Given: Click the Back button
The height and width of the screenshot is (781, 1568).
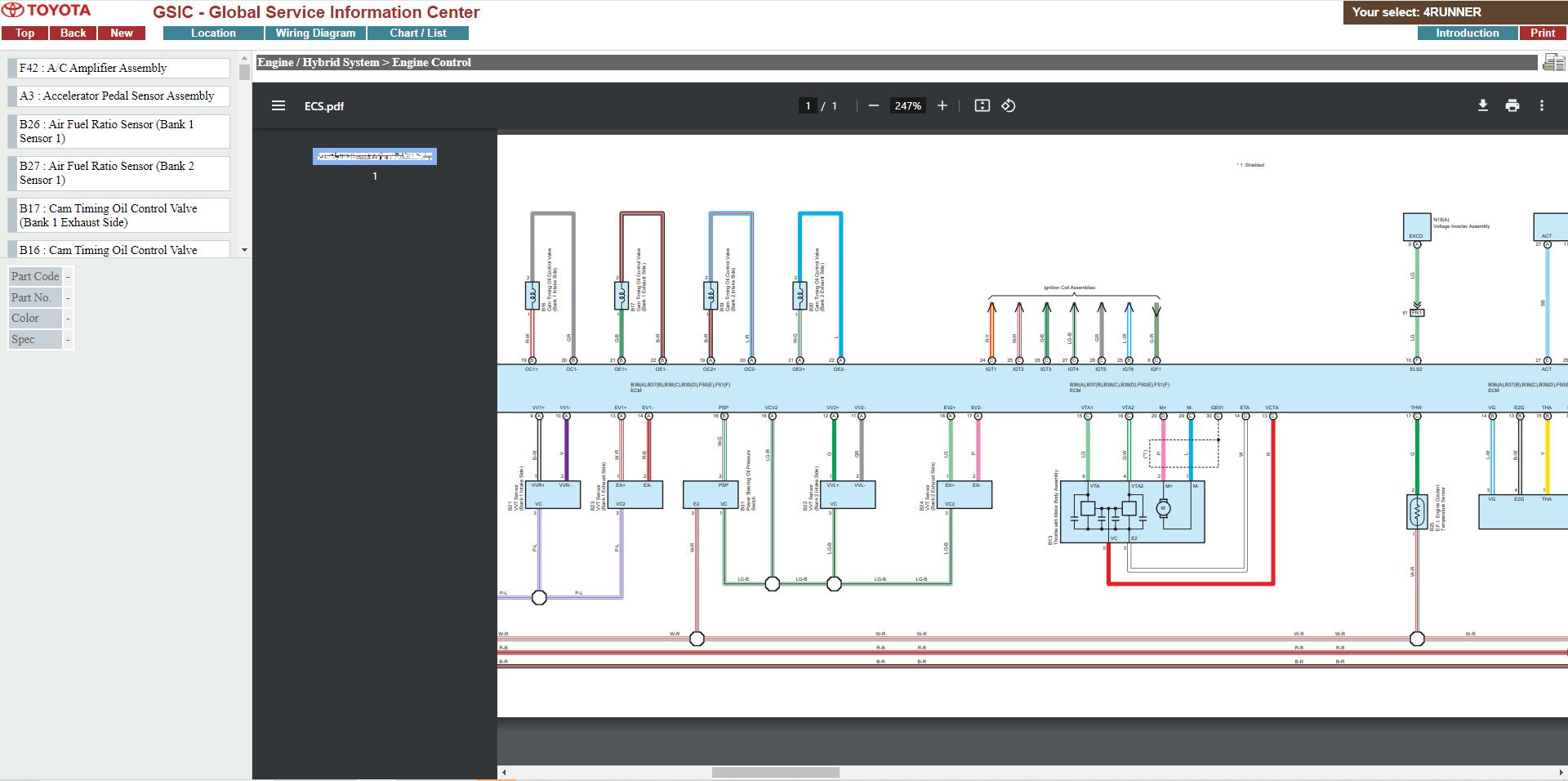Looking at the screenshot, I should tap(73, 33).
